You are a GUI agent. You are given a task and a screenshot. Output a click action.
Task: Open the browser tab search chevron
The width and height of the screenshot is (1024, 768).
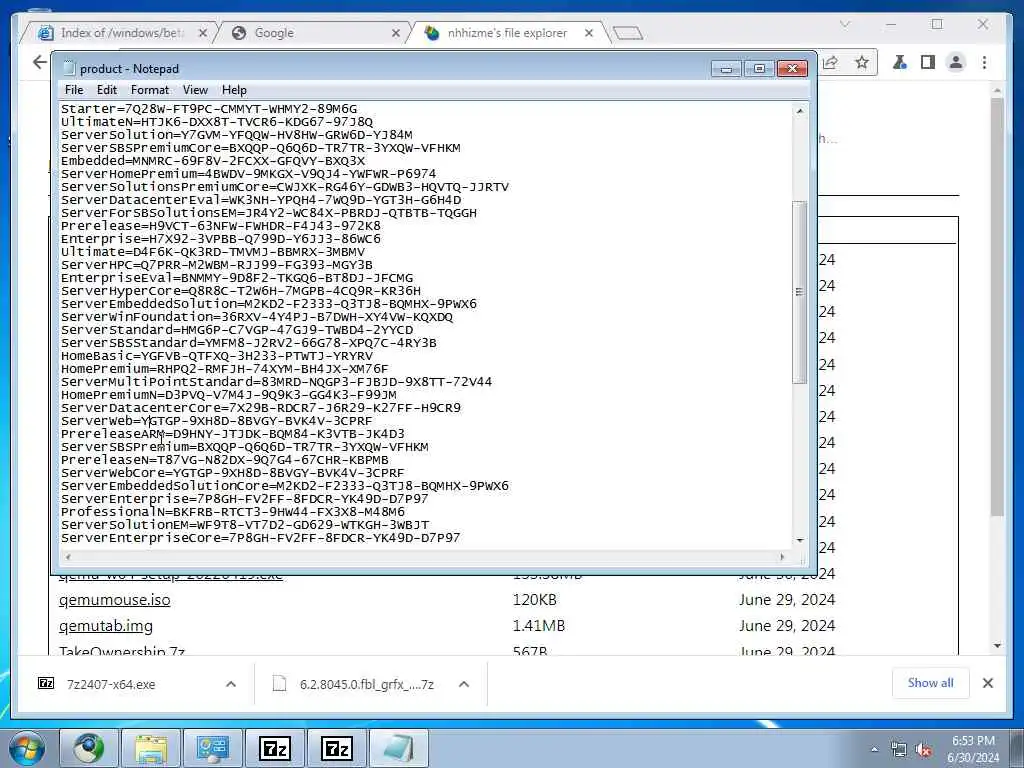coord(844,24)
